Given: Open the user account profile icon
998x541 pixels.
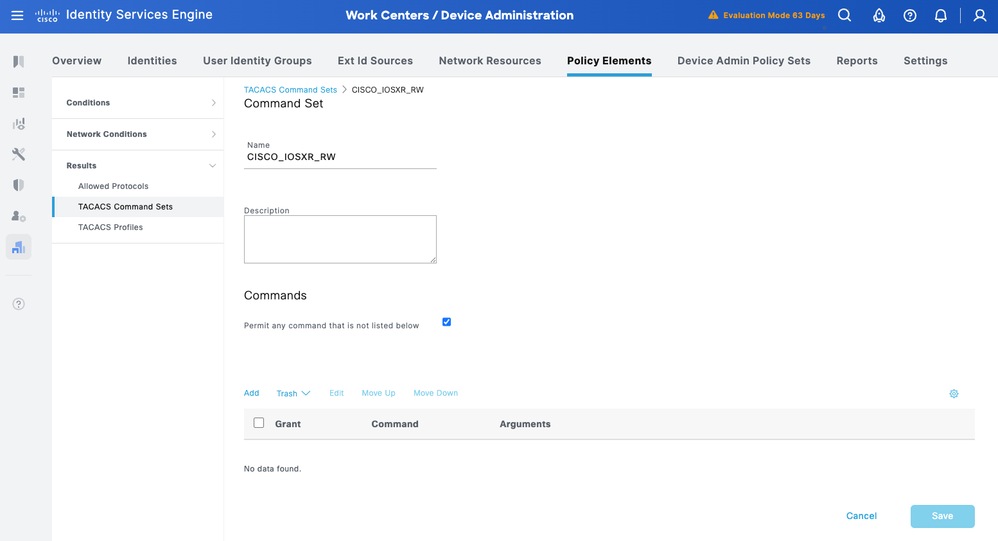Looking at the screenshot, I should click(980, 15).
